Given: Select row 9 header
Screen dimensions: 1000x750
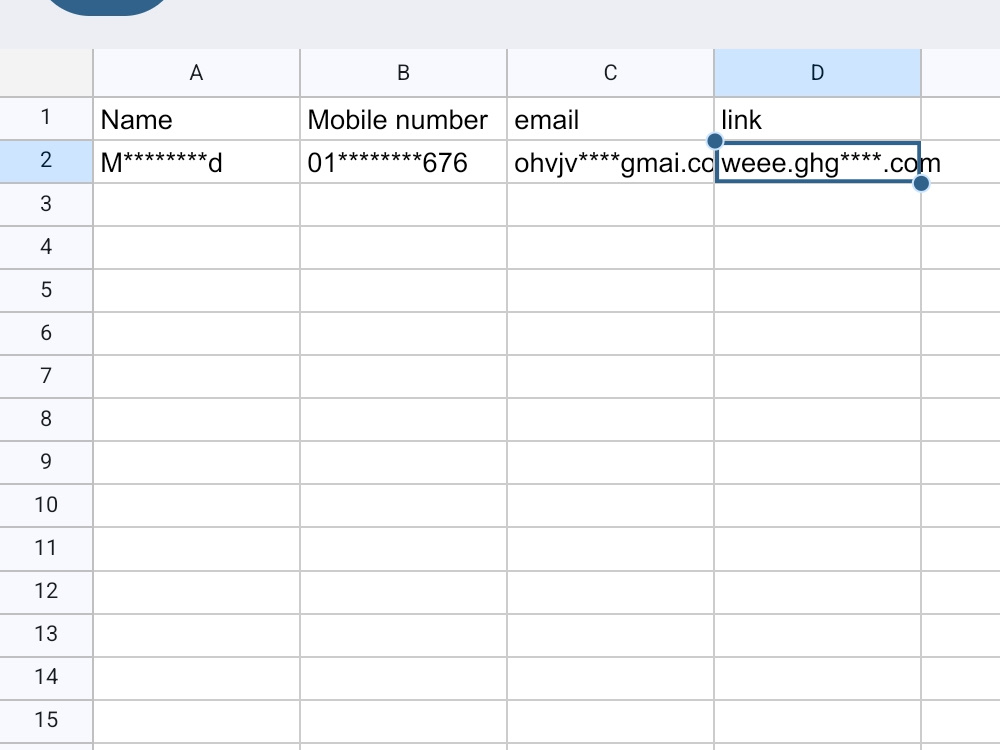Looking at the screenshot, I should point(46,462).
